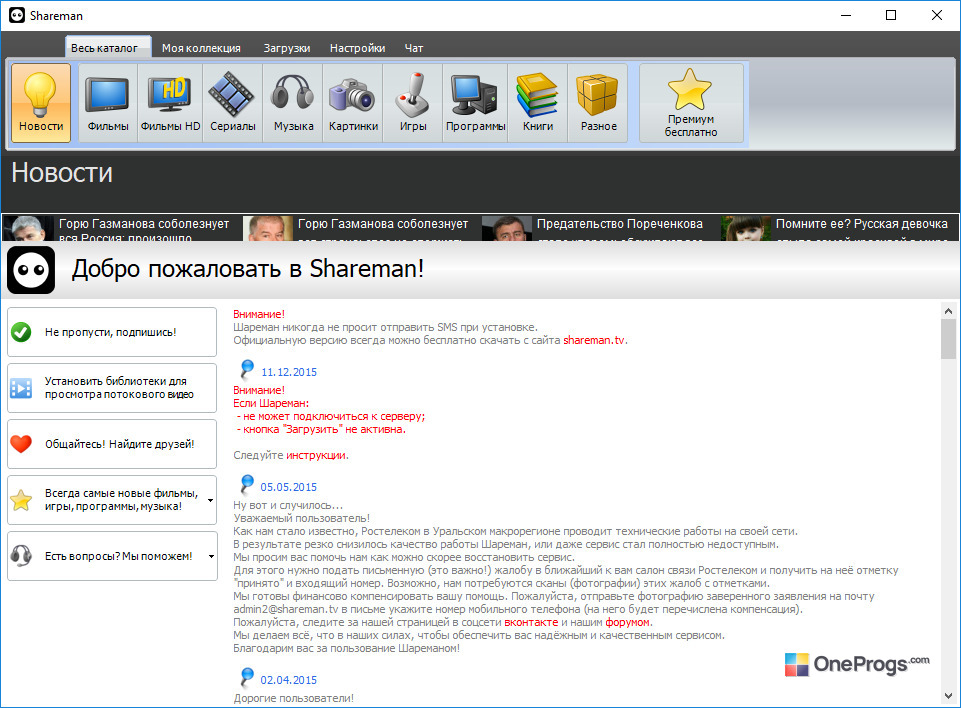Open the Фильмы HD category
The image size is (961, 708).
[x=170, y=103]
